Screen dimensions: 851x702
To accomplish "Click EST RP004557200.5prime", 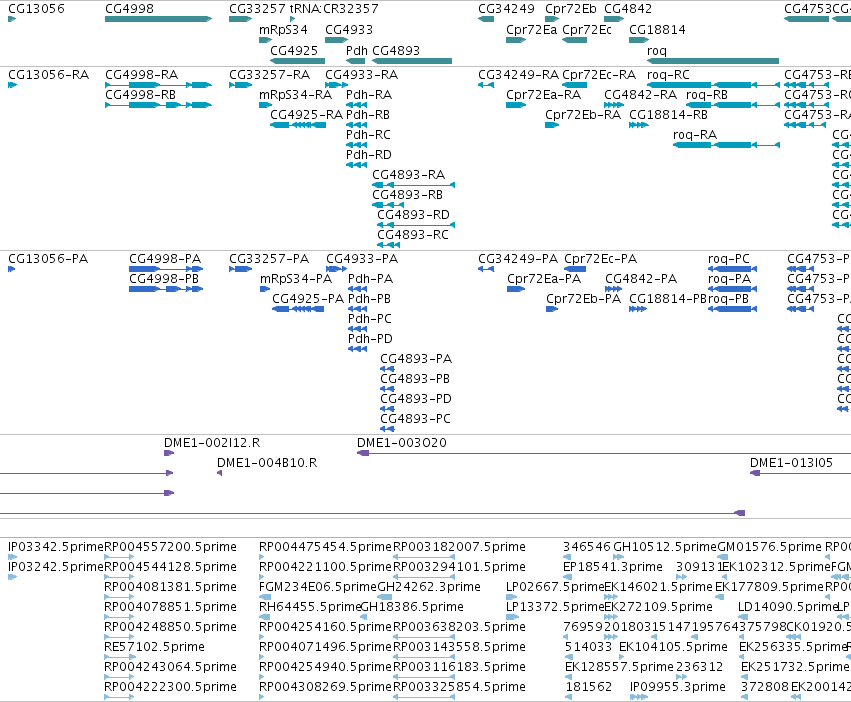I will pos(170,547).
